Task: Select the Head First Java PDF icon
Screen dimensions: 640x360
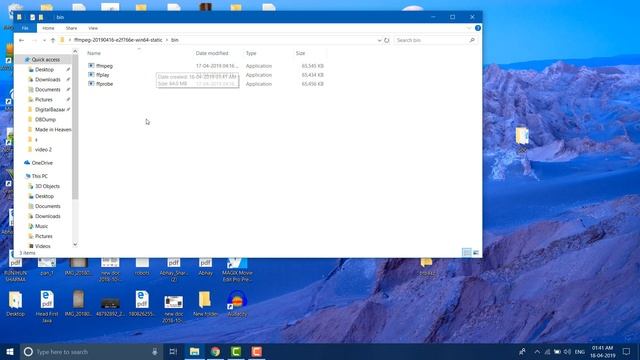Action: [x=47, y=307]
